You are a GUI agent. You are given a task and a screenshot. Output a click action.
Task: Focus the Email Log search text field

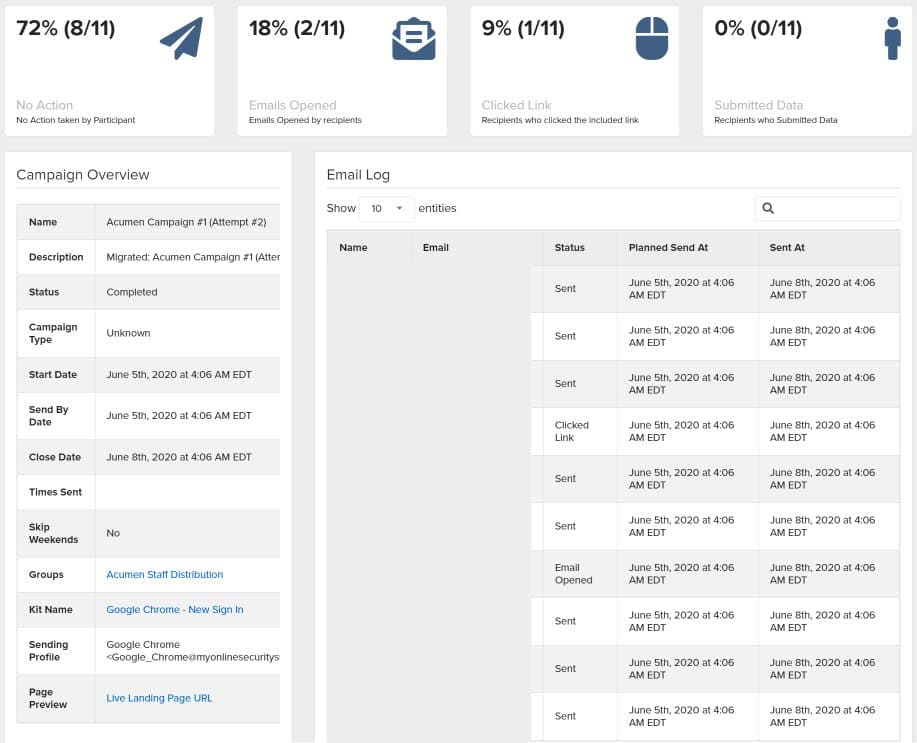(835, 208)
